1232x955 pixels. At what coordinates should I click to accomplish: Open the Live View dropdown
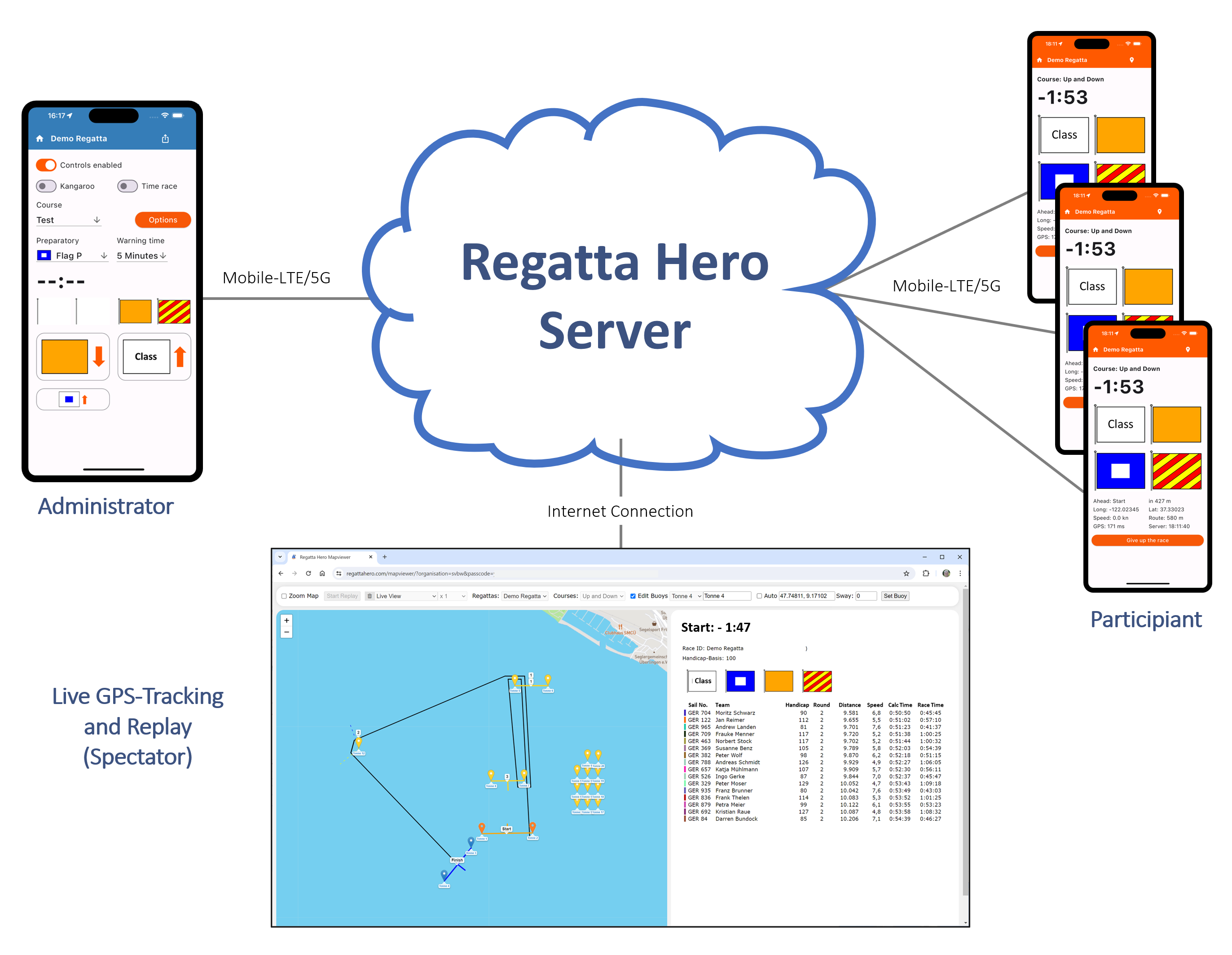(x=405, y=596)
